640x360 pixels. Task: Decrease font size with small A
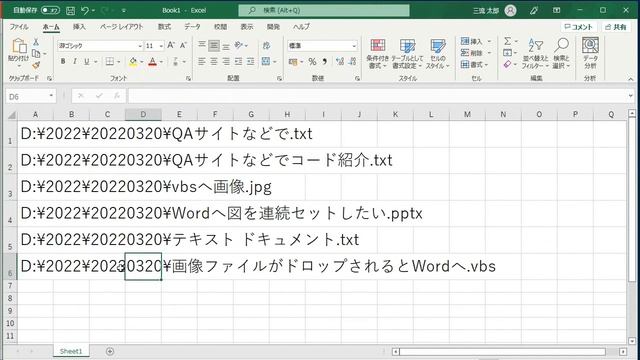tap(184, 45)
